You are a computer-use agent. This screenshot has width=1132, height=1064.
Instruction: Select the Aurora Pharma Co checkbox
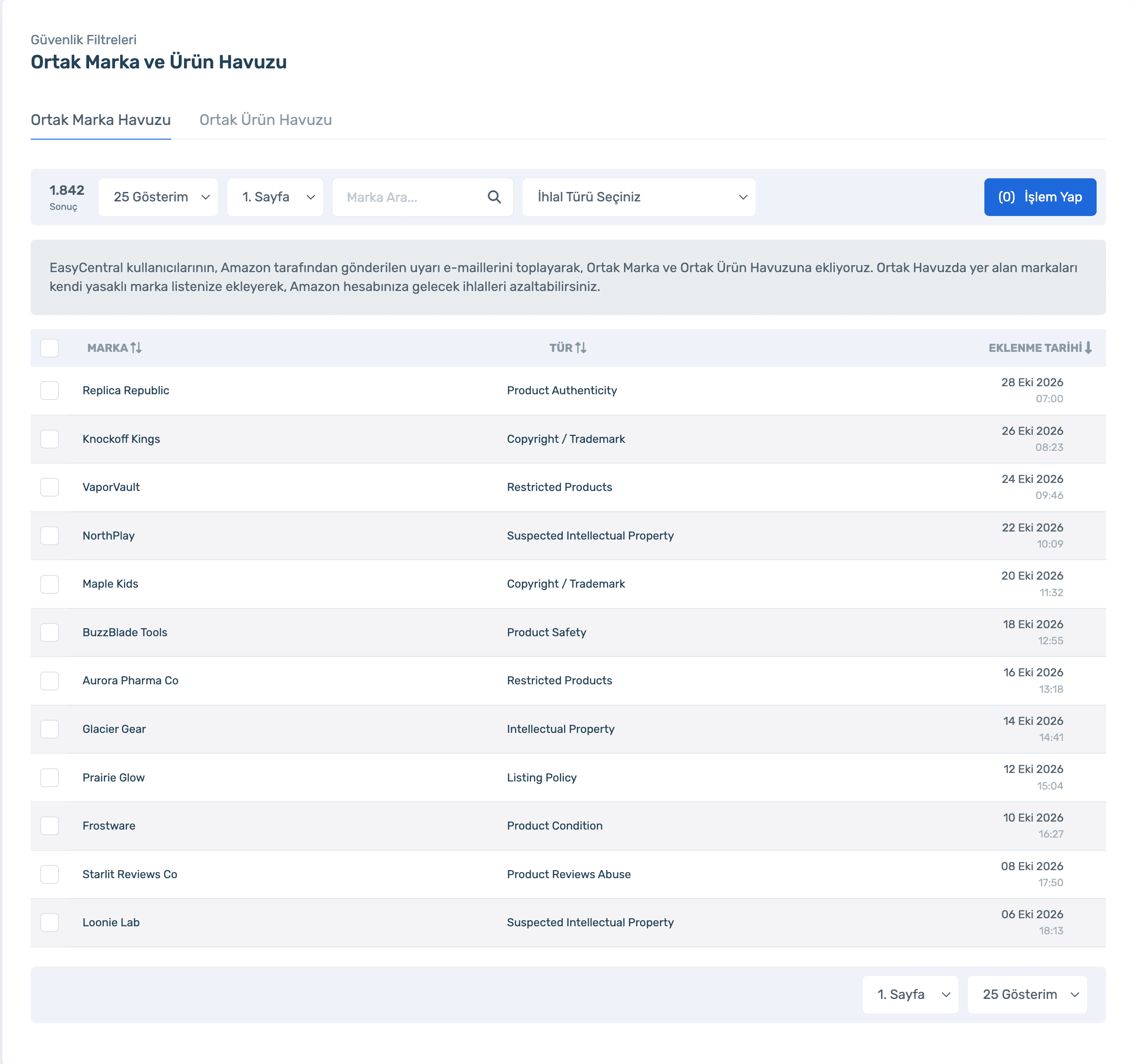point(50,681)
